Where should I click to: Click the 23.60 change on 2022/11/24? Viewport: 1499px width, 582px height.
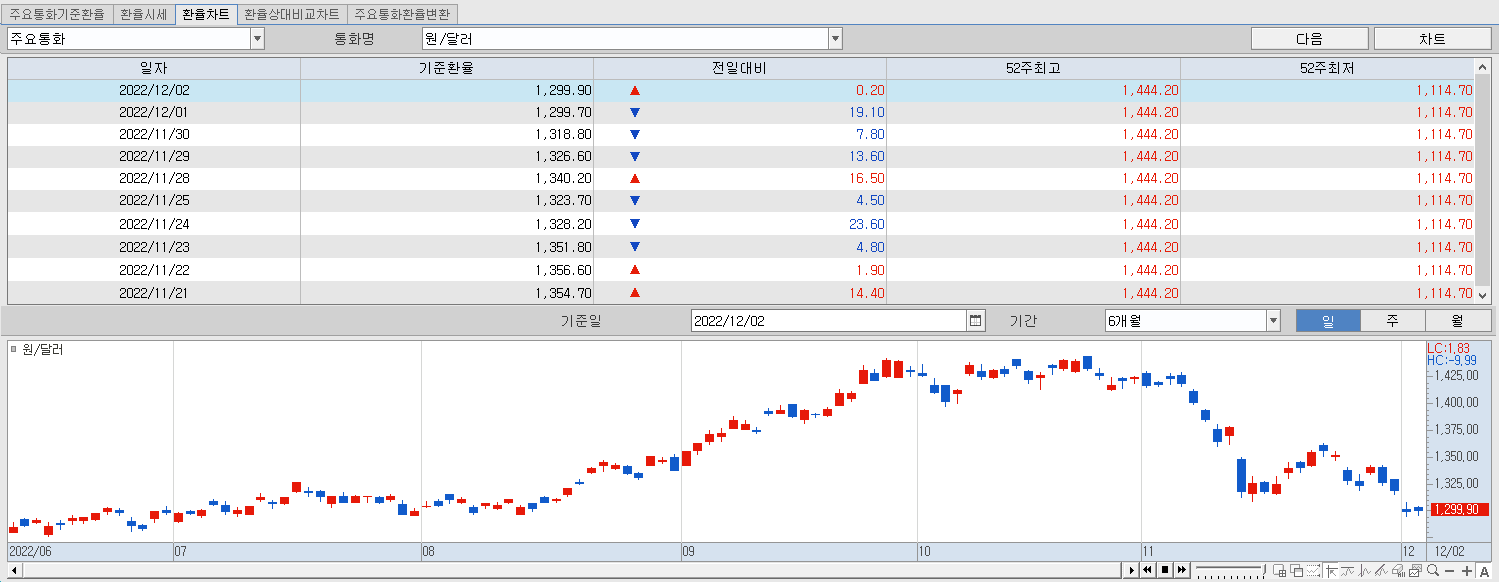(867, 224)
